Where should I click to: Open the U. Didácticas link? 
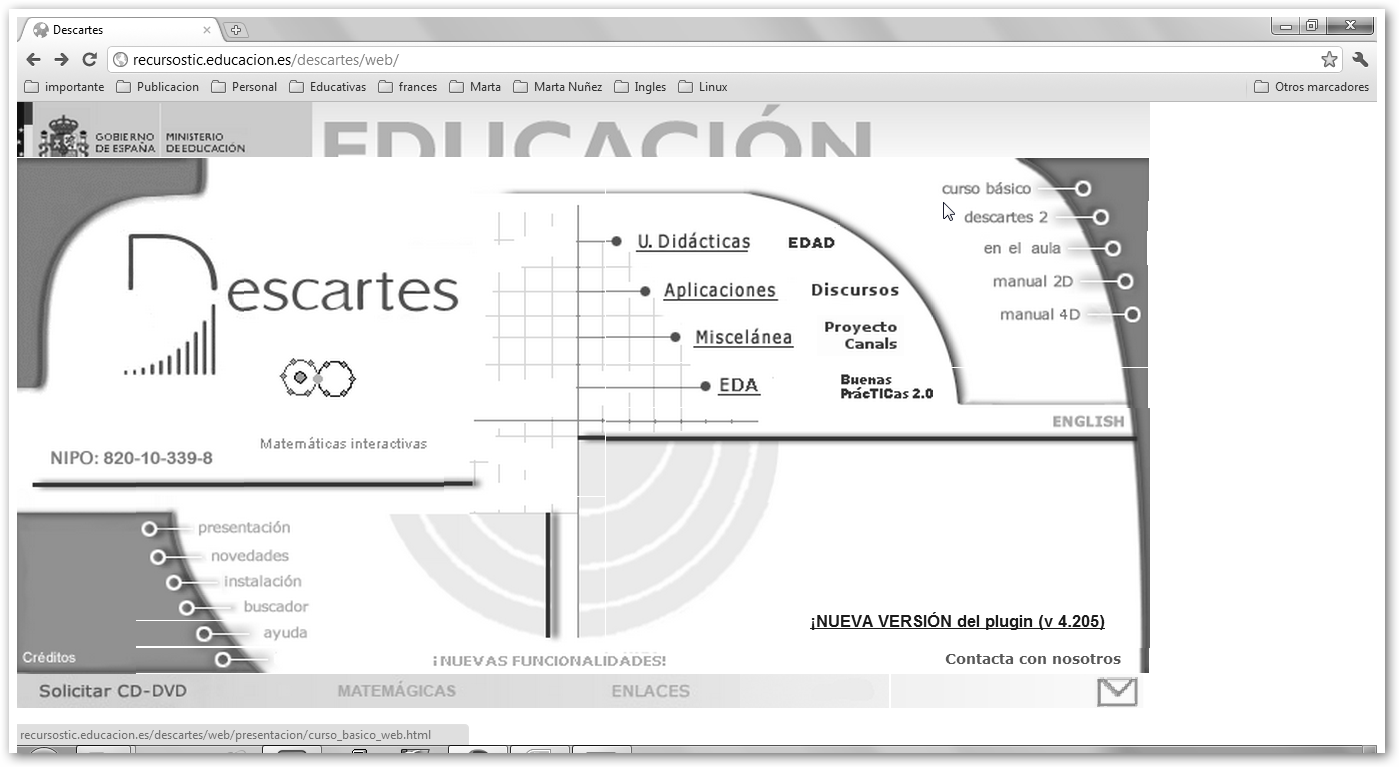tap(693, 242)
